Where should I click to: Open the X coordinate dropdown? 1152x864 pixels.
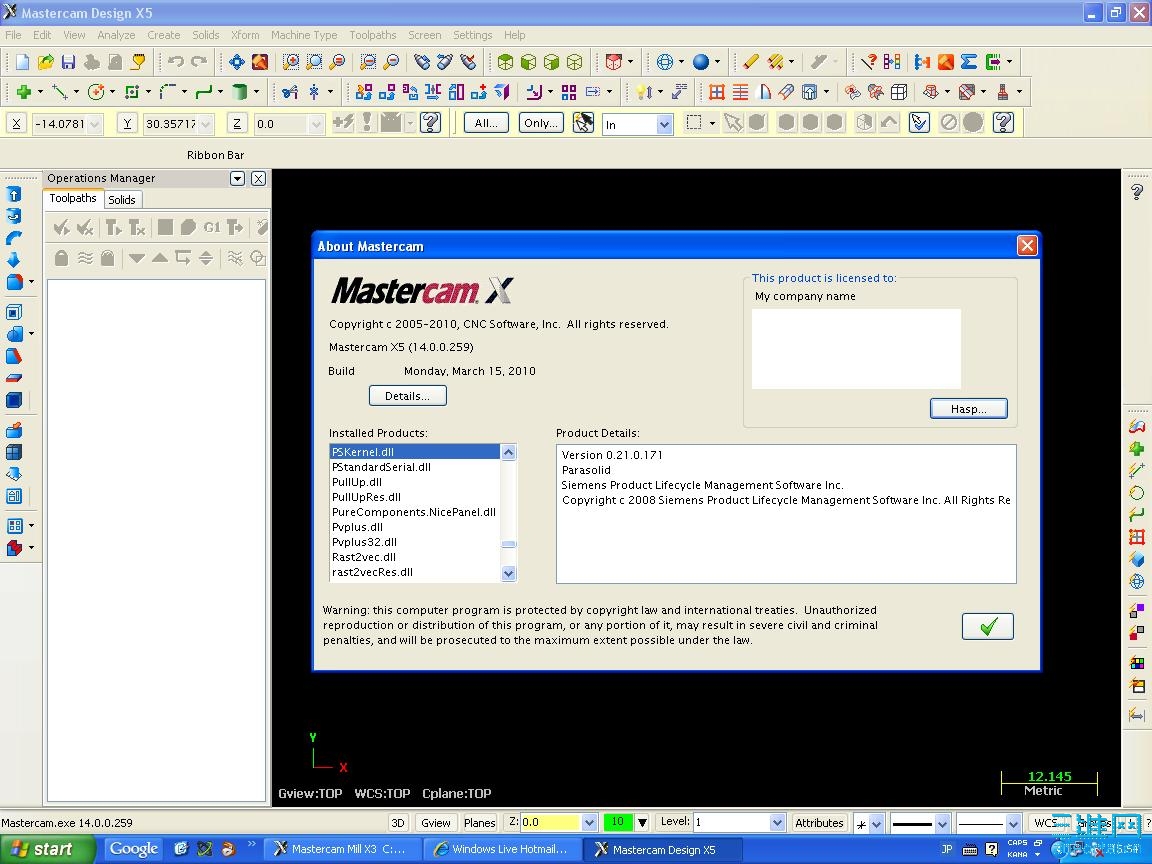click(95, 124)
